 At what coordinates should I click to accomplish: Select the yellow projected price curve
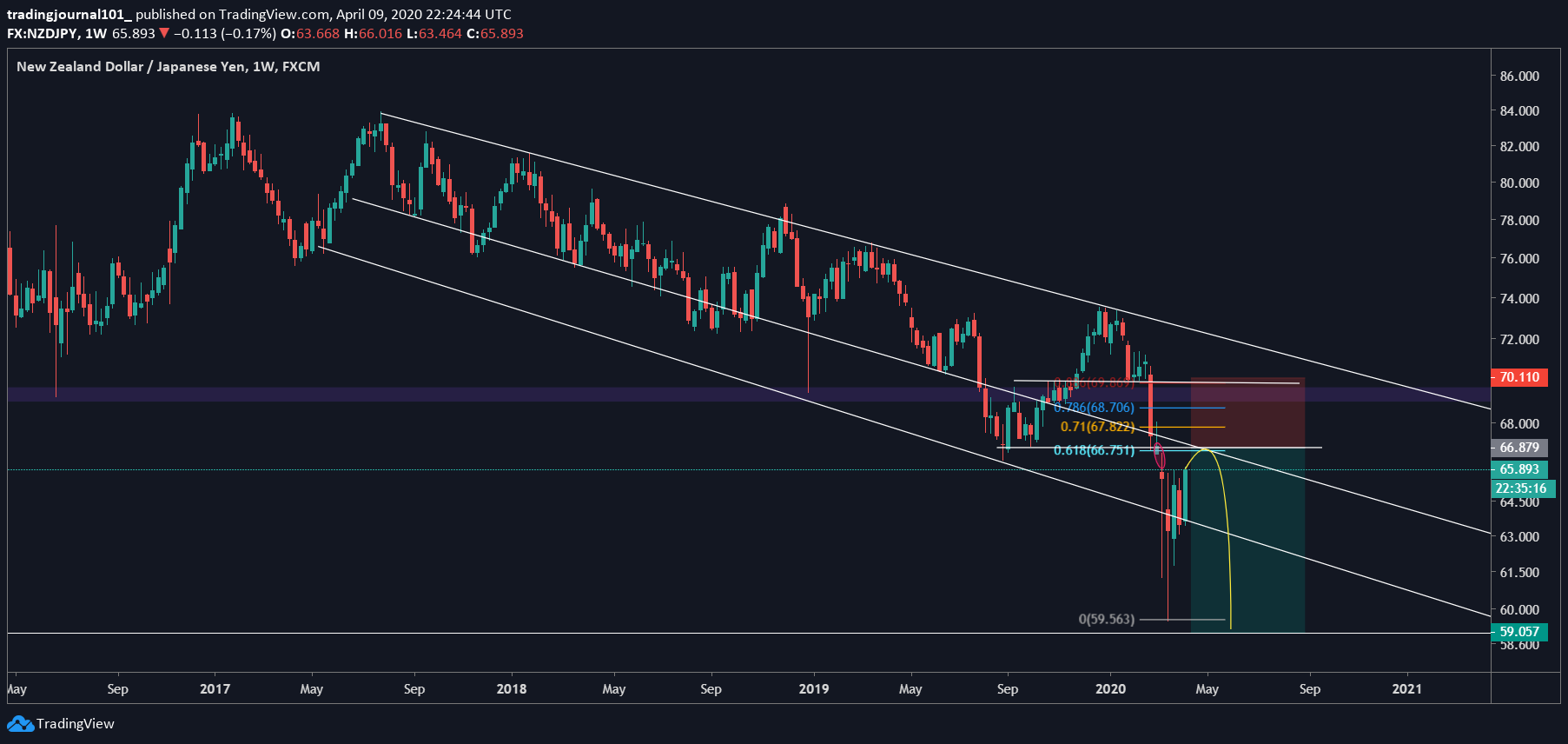(x=1207, y=539)
